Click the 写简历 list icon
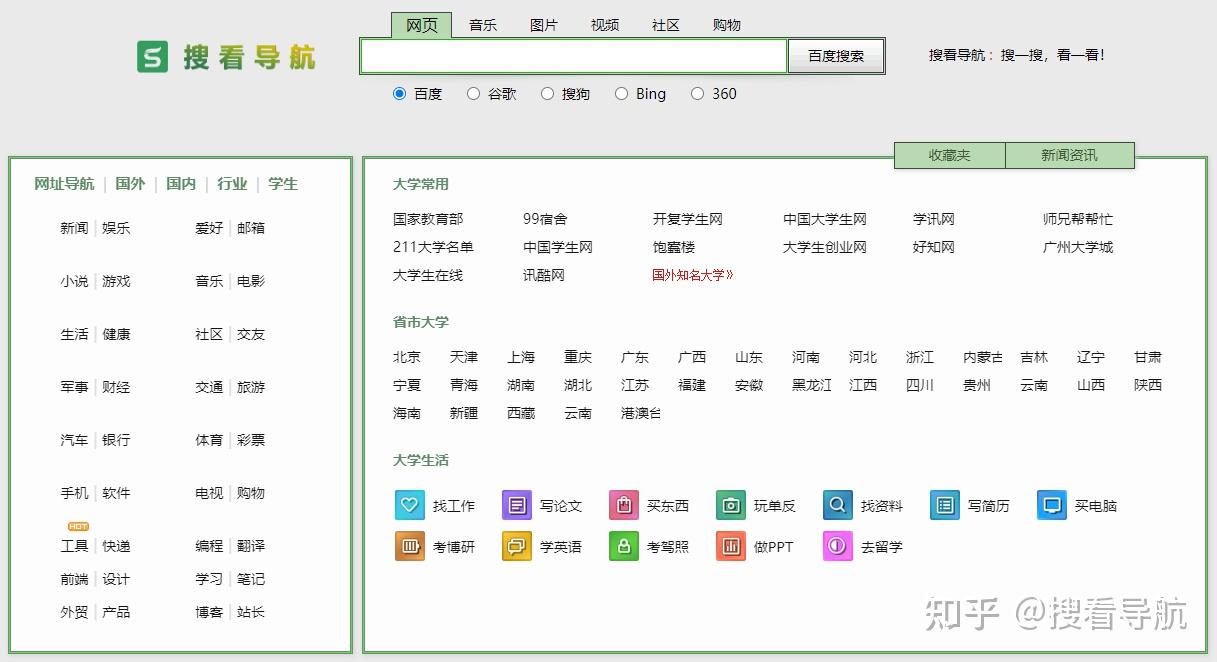The height and width of the screenshot is (662, 1217). (945, 506)
